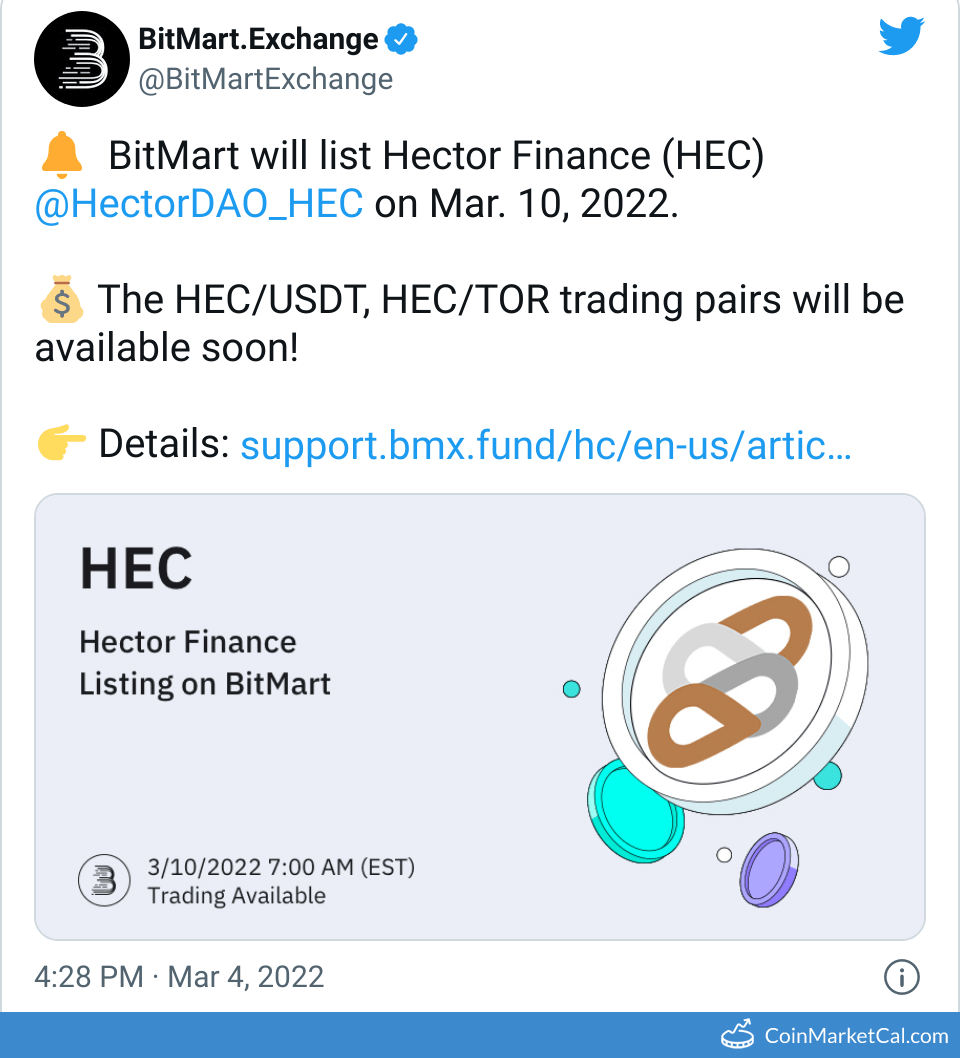Click the blue verified badge
The width and height of the screenshot is (960, 1058).
(x=402, y=39)
